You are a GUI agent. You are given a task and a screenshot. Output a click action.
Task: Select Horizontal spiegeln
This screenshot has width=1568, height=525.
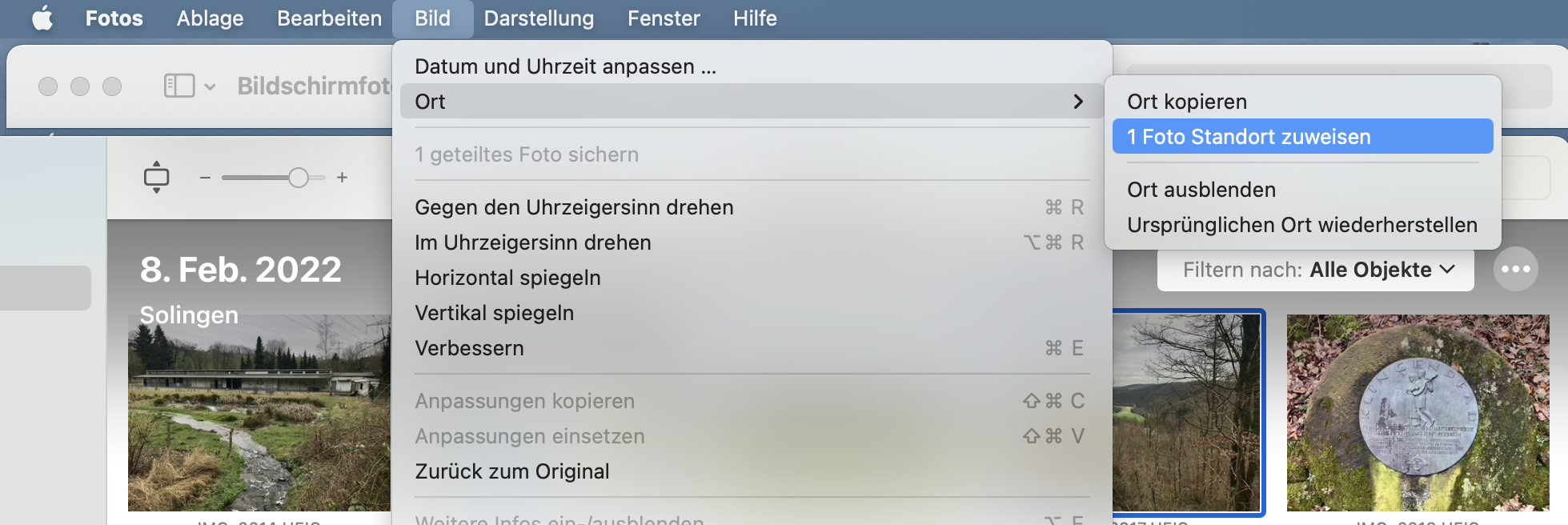[507, 278]
